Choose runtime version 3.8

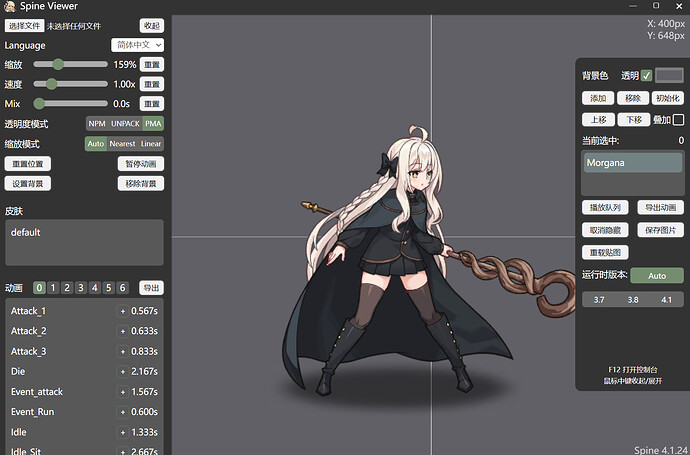coord(633,300)
